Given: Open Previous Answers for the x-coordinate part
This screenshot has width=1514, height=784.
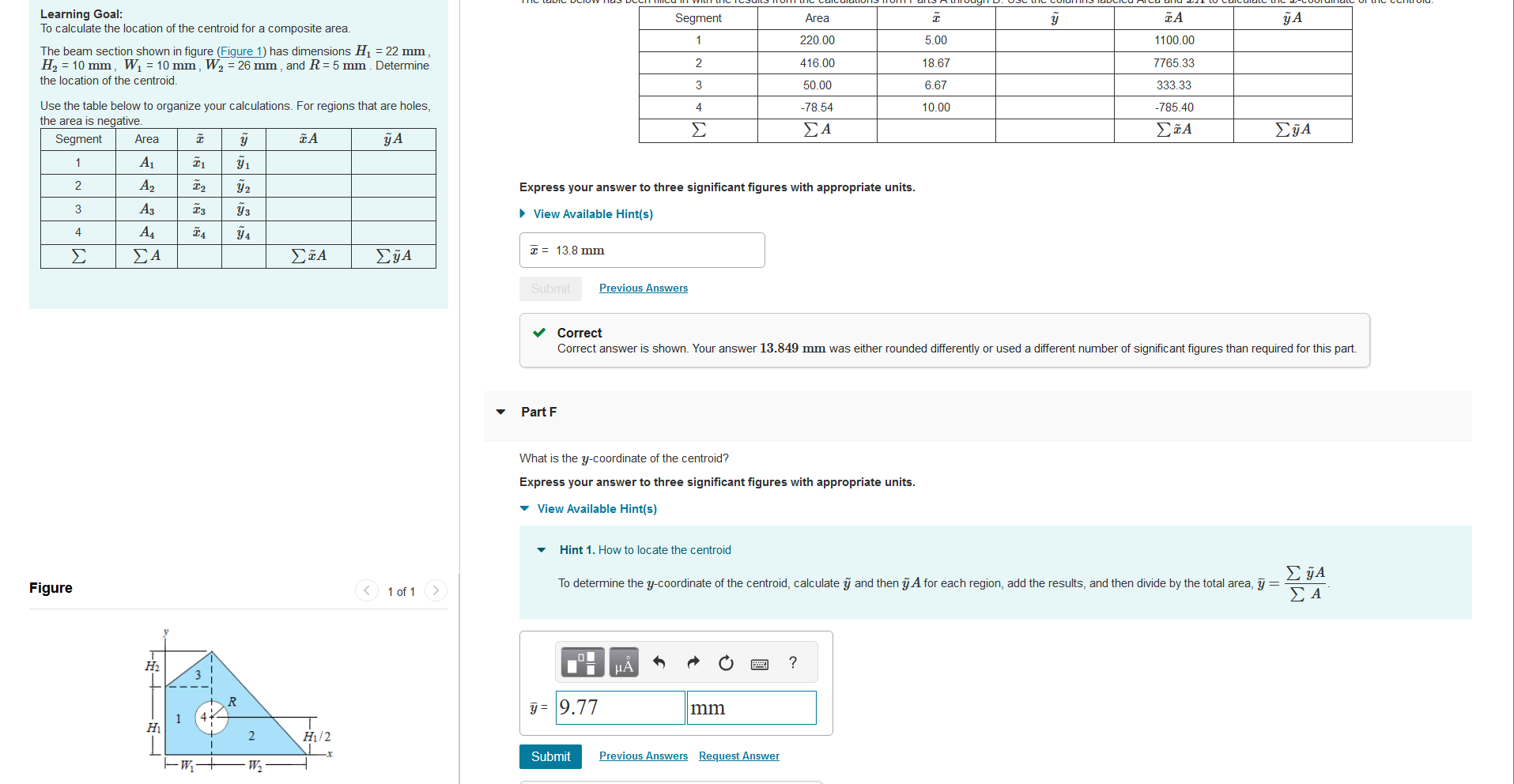Looking at the screenshot, I should click(x=644, y=288).
